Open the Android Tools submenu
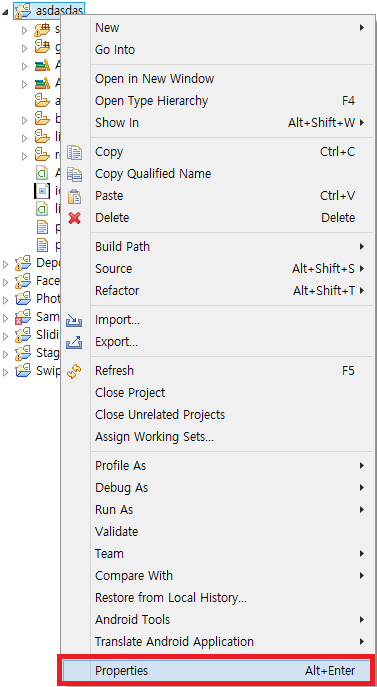Screen dimensions: 377x687 pyautogui.click(x=228, y=620)
